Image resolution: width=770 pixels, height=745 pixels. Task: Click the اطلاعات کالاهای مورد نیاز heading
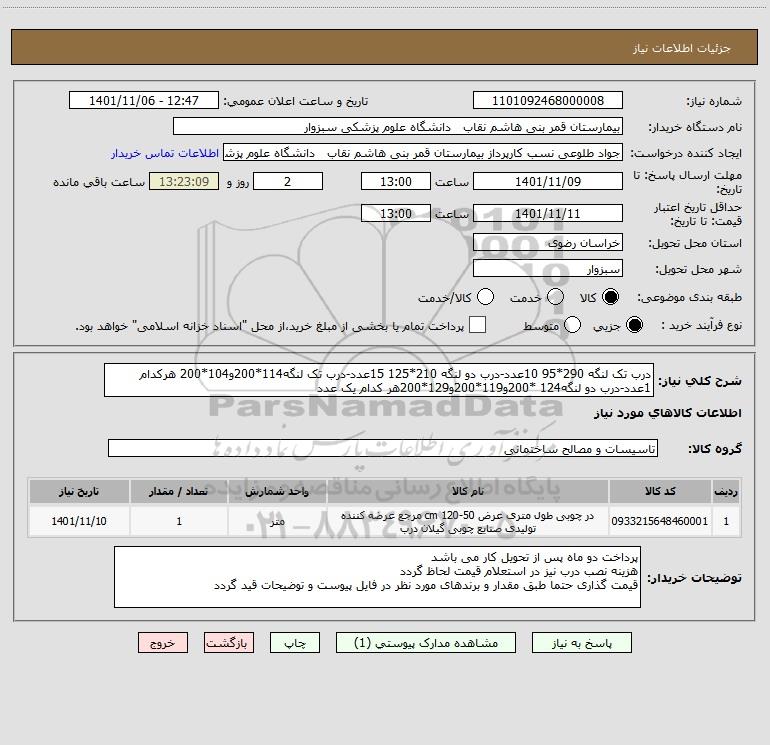click(x=667, y=413)
